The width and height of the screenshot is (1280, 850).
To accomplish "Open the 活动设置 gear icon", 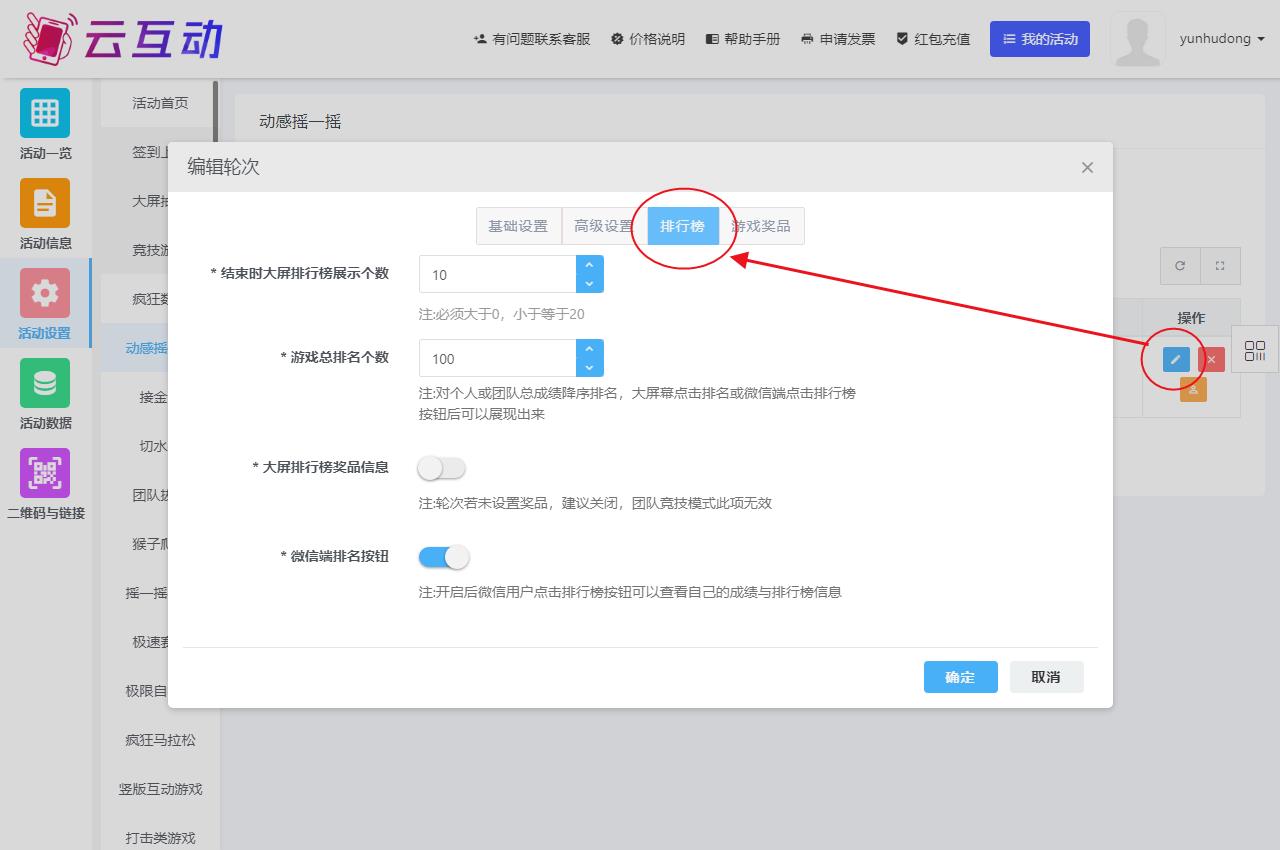I will coord(45,293).
